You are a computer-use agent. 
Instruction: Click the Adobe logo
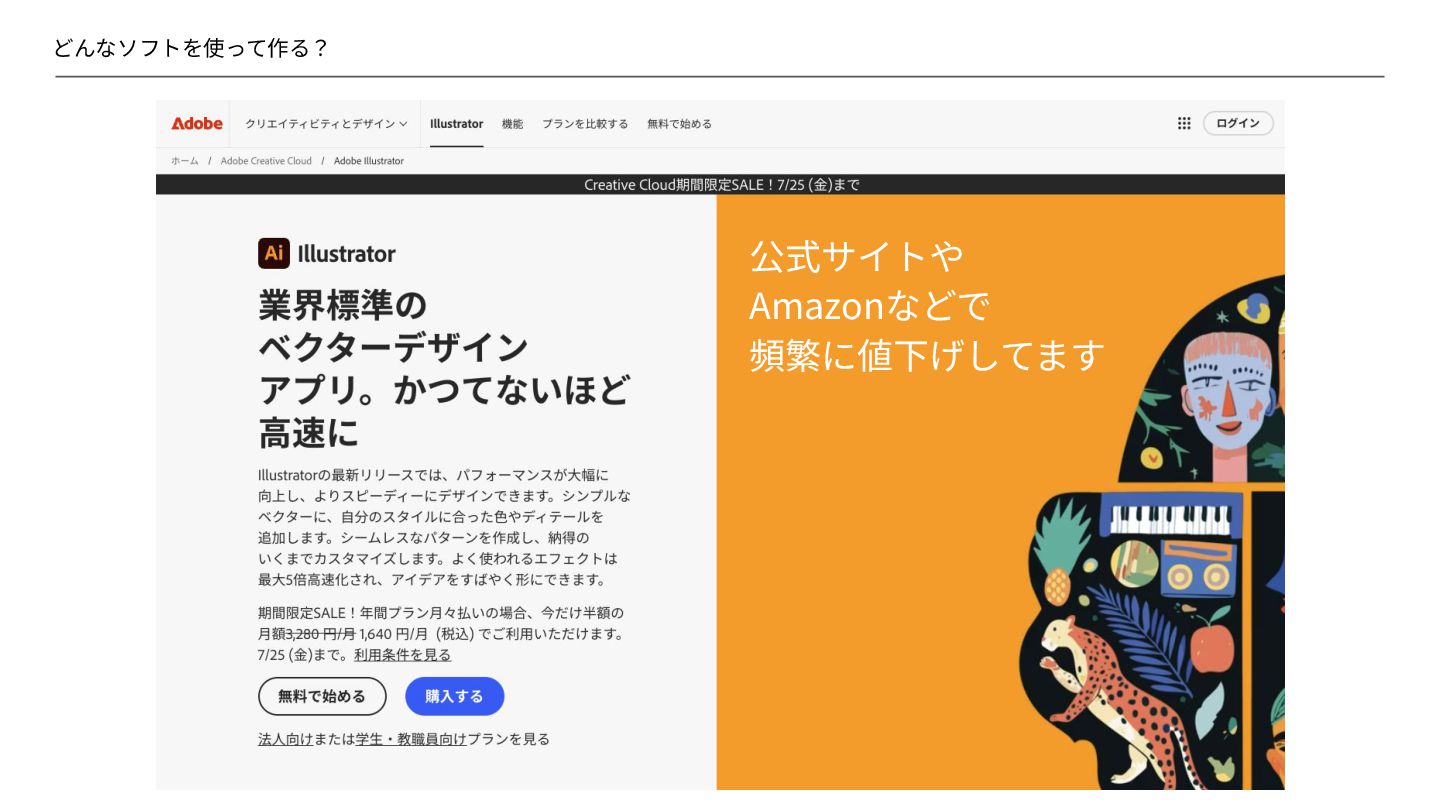tap(197, 123)
